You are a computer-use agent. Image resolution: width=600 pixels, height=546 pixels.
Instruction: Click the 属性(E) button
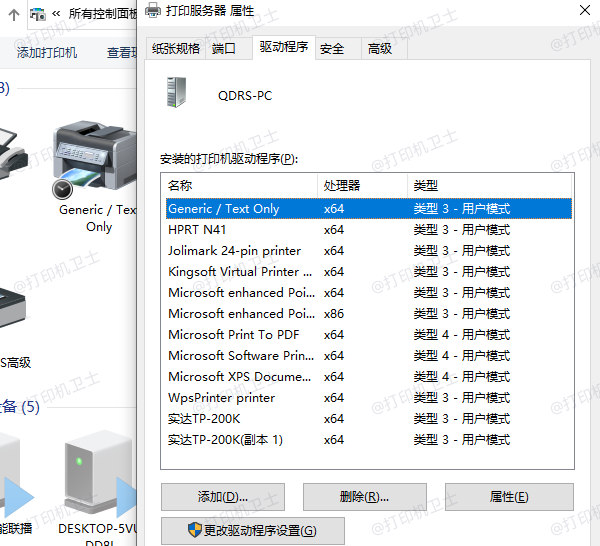(x=508, y=497)
